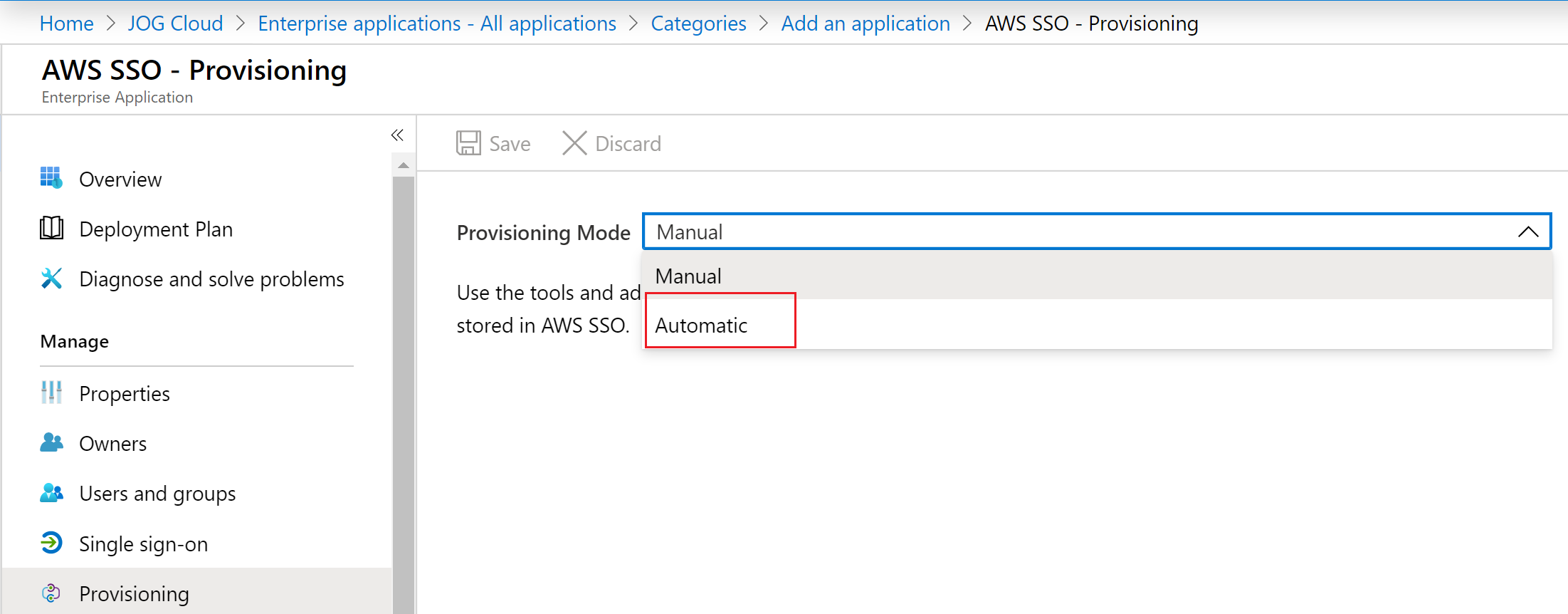1568x614 pixels.
Task: Click the Single sign-on arrow icon
Action: [51, 543]
